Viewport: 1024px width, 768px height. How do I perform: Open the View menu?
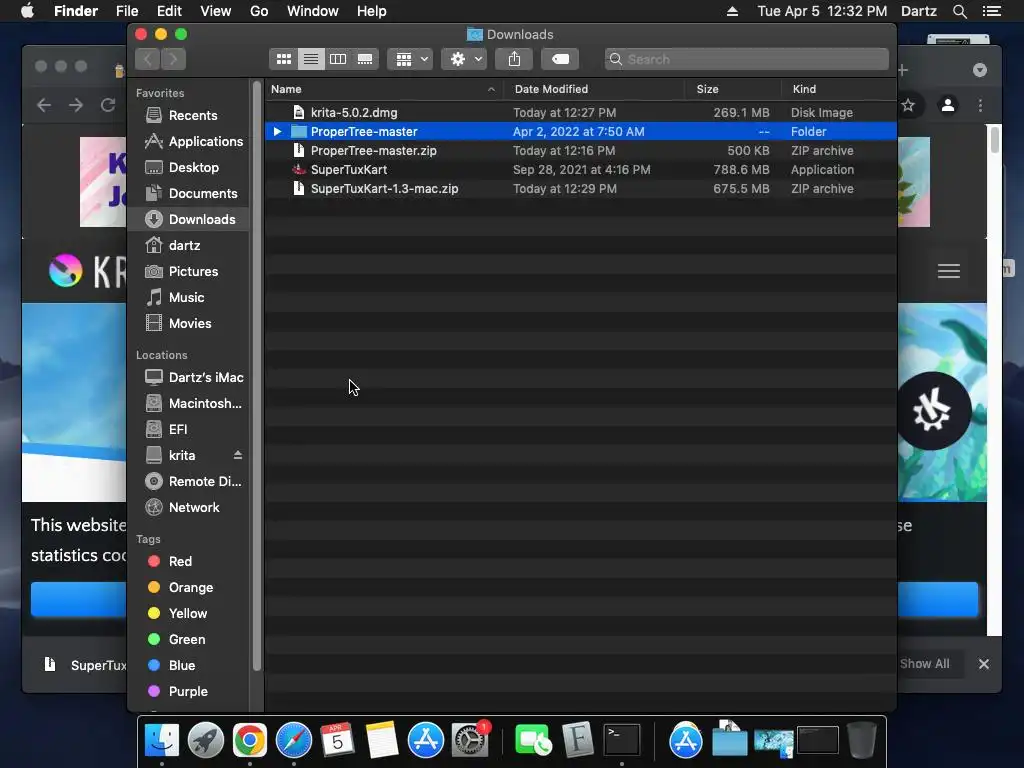tap(216, 11)
